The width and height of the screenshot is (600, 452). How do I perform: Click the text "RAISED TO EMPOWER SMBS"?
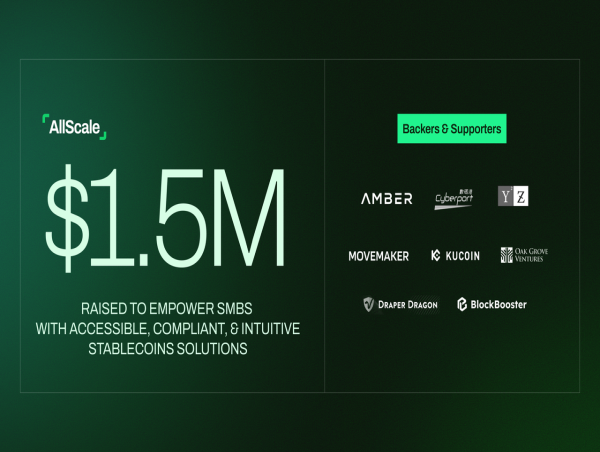click(x=167, y=308)
